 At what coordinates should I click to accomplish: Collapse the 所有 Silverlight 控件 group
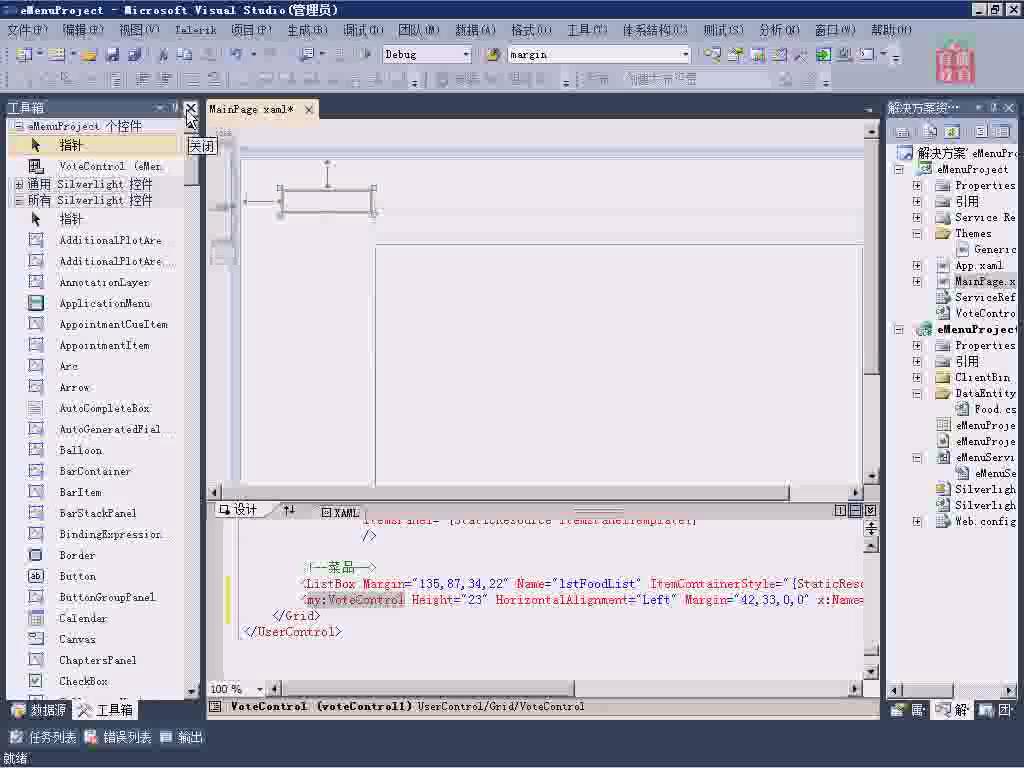click(x=18, y=200)
